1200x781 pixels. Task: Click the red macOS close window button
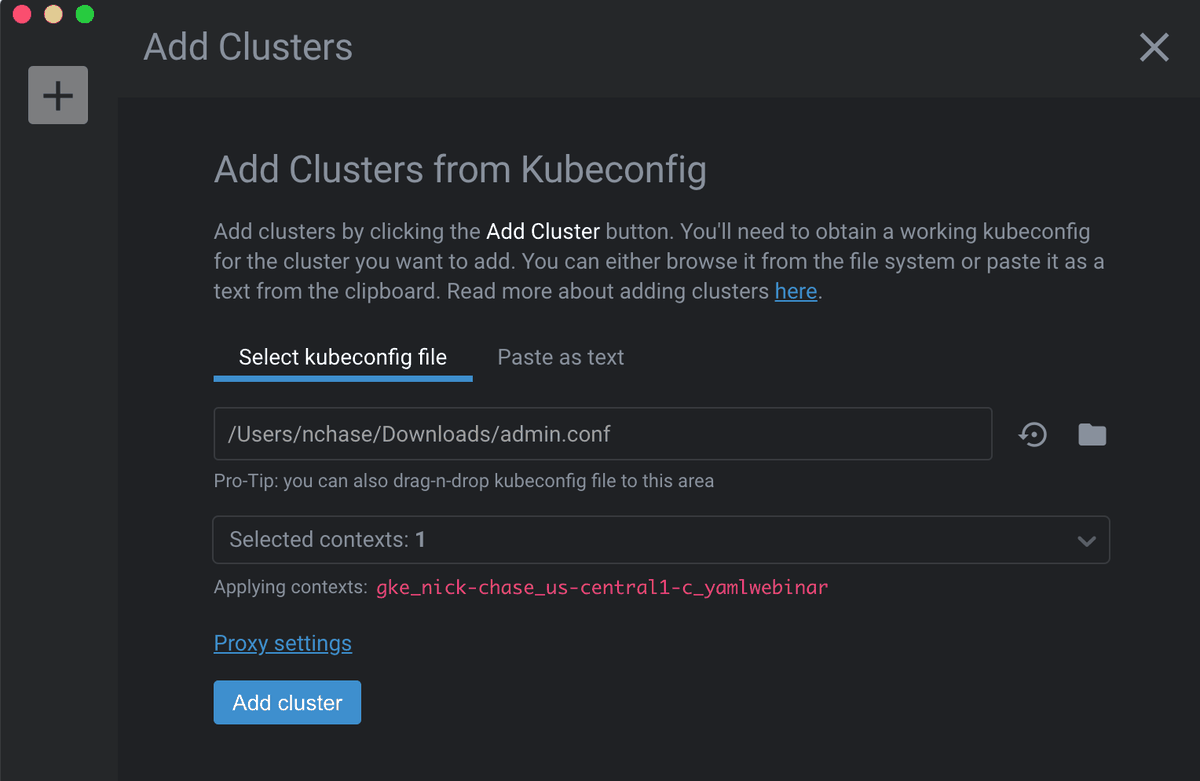click(21, 14)
